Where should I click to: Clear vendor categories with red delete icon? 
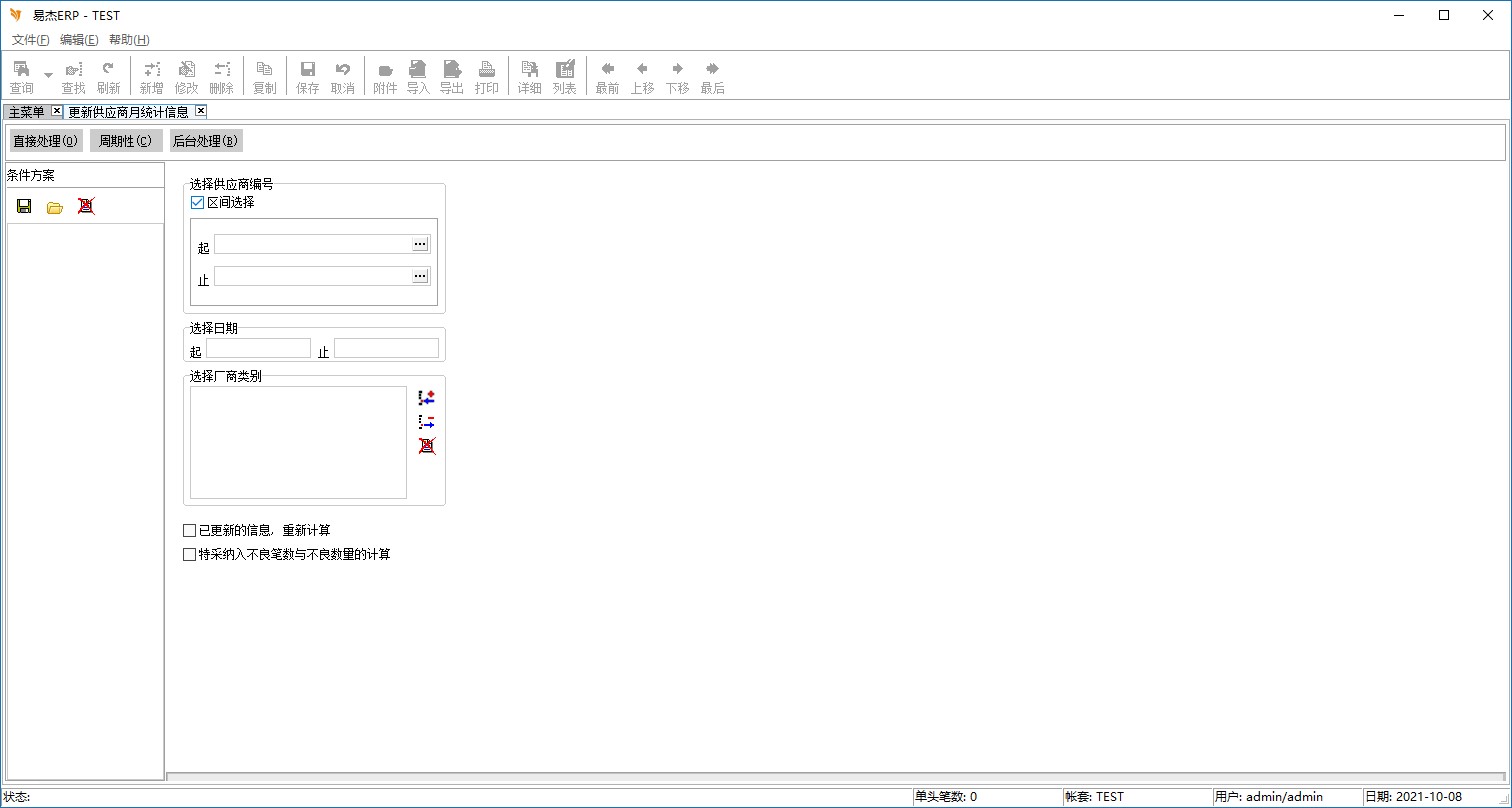coord(427,446)
